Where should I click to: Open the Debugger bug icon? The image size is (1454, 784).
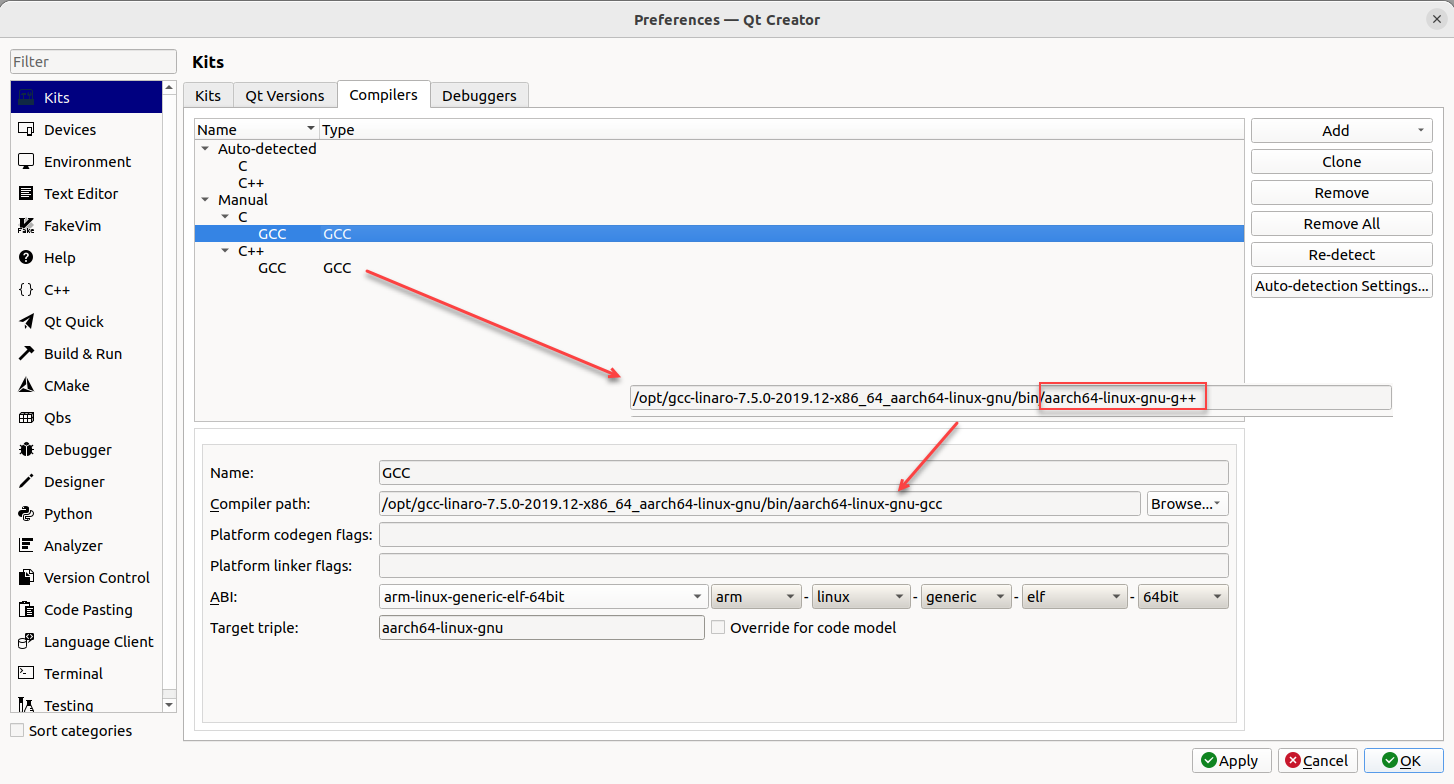(x=26, y=450)
